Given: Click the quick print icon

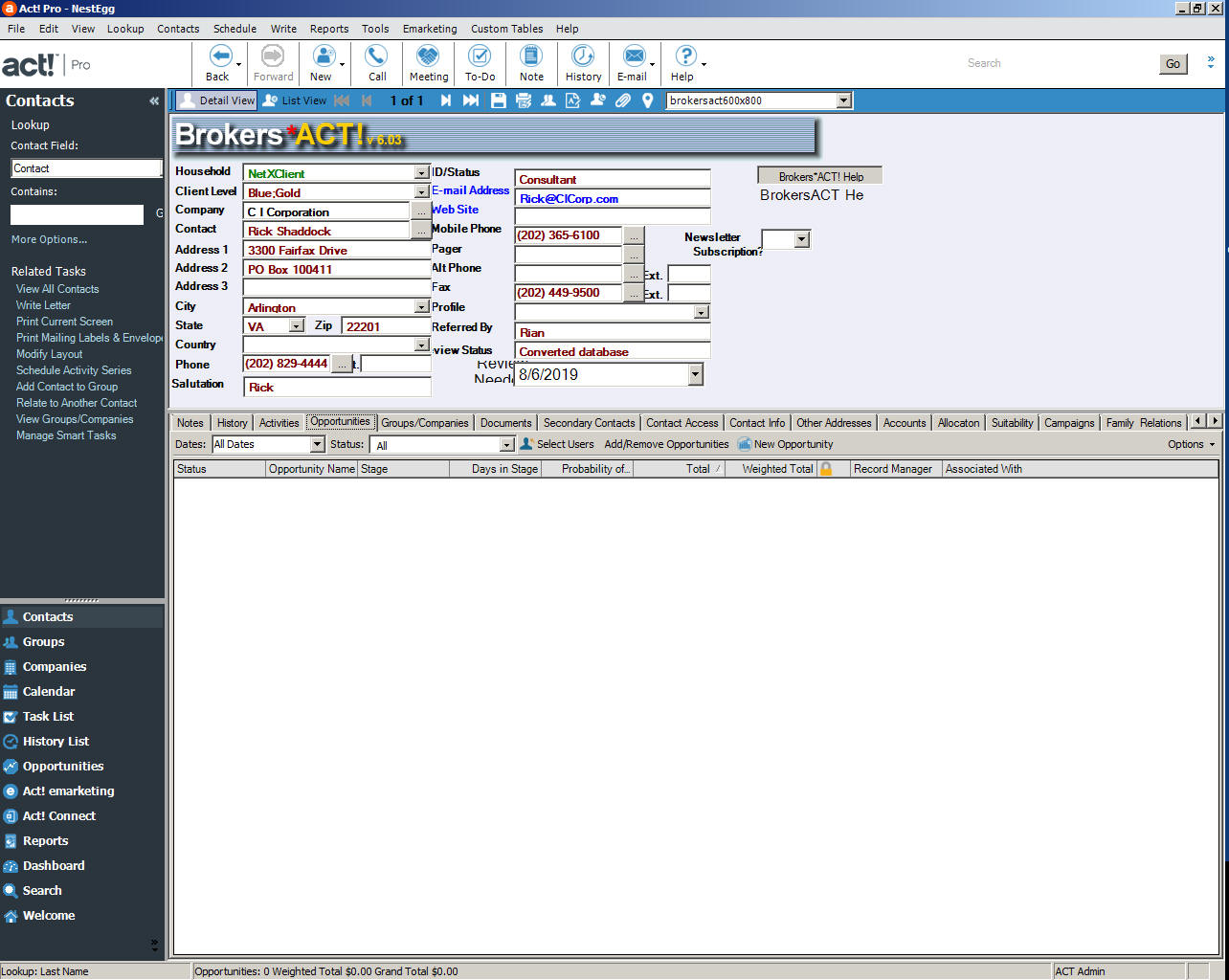Looking at the screenshot, I should point(524,100).
